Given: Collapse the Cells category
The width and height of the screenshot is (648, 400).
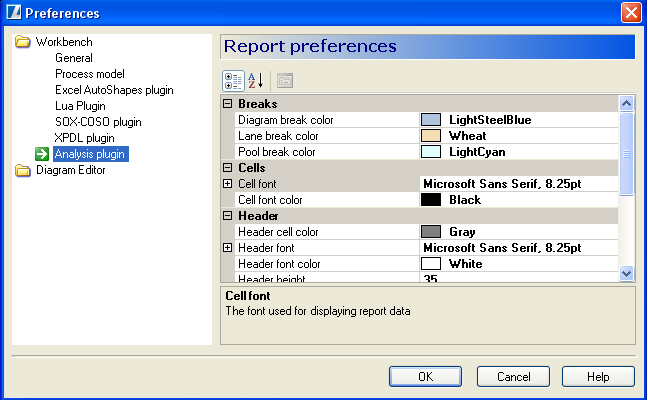Looking at the screenshot, I should [x=227, y=168].
